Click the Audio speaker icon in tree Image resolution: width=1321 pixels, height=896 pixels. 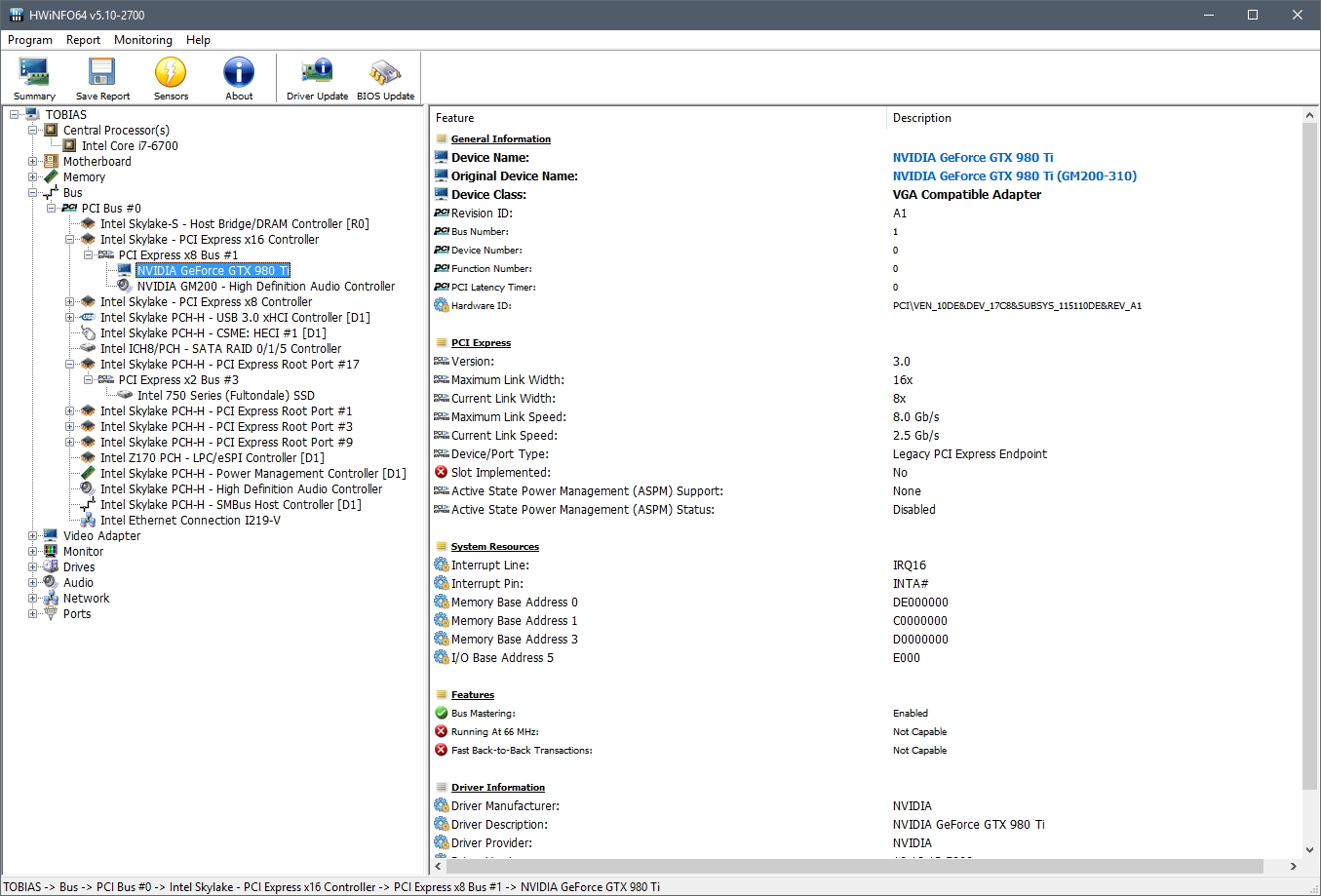point(51,583)
